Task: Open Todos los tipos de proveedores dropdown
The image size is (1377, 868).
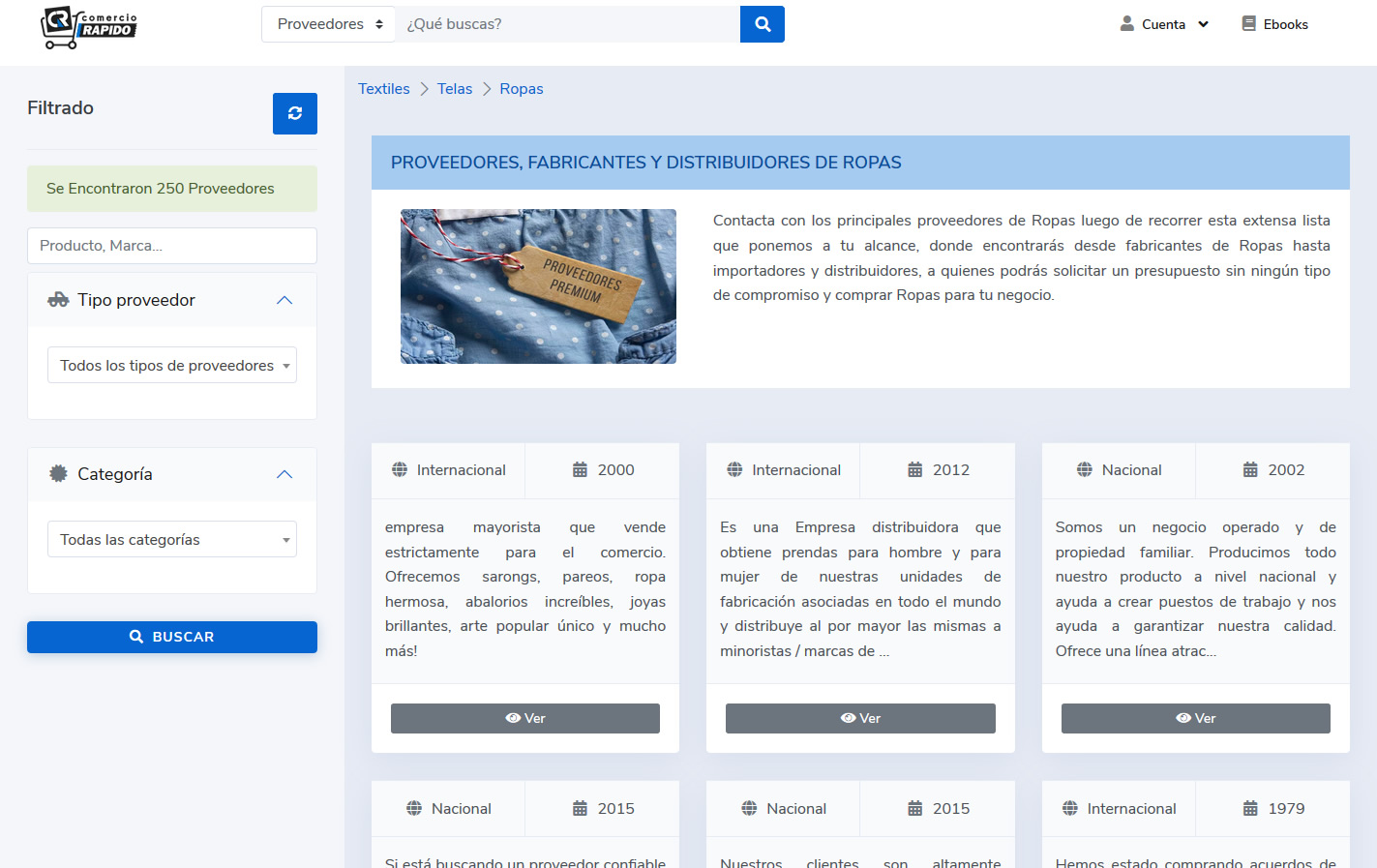Action: click(172, 365)
